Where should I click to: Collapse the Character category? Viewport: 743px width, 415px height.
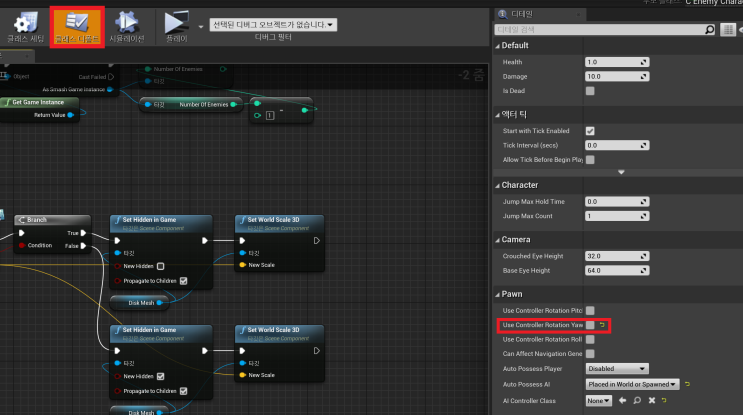click(498, 185)
